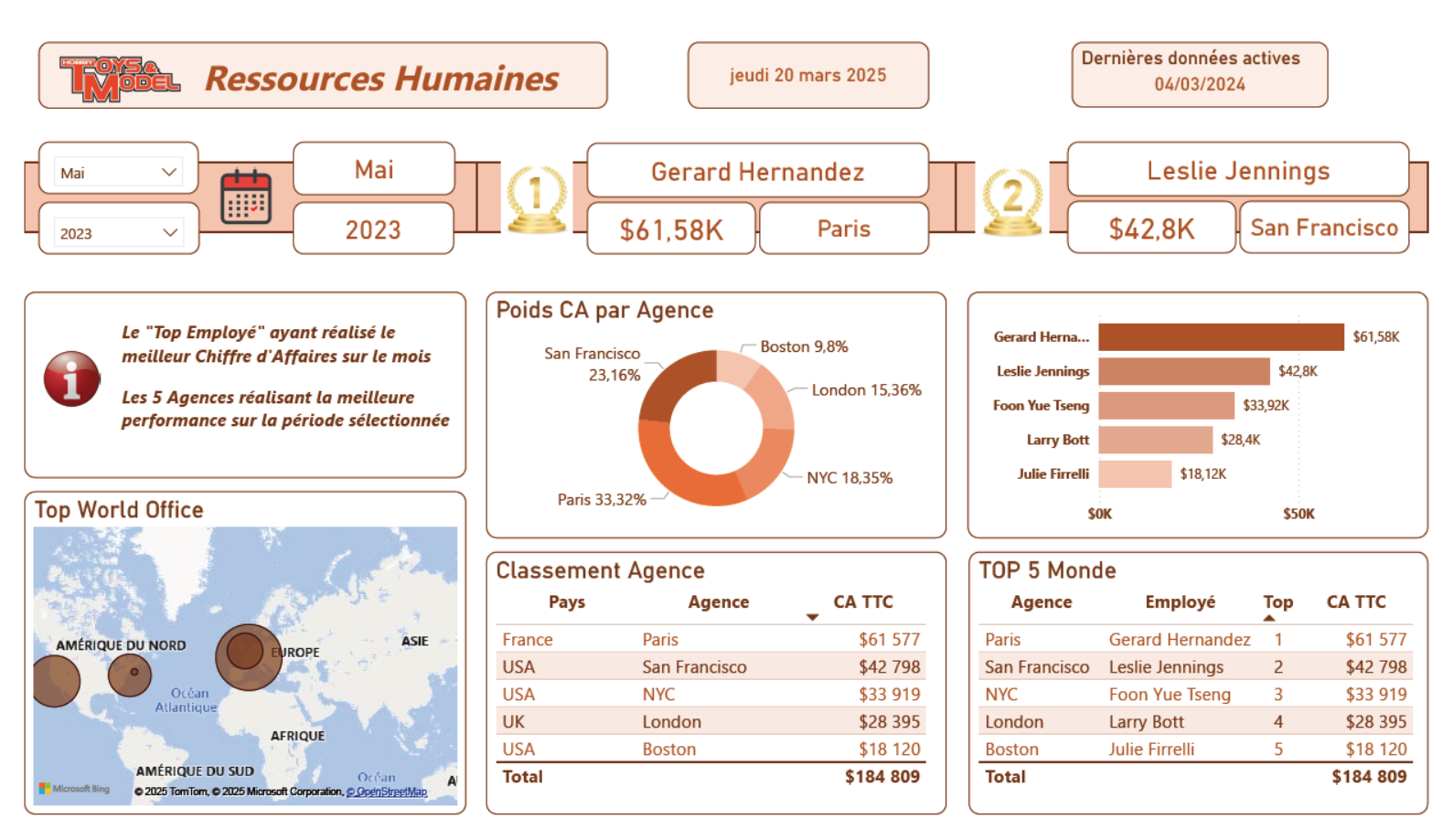1453x840 pixels.
Task: Click the gold number 1 trophy medal
Action: pyautogui.click(x=537, y=198)
